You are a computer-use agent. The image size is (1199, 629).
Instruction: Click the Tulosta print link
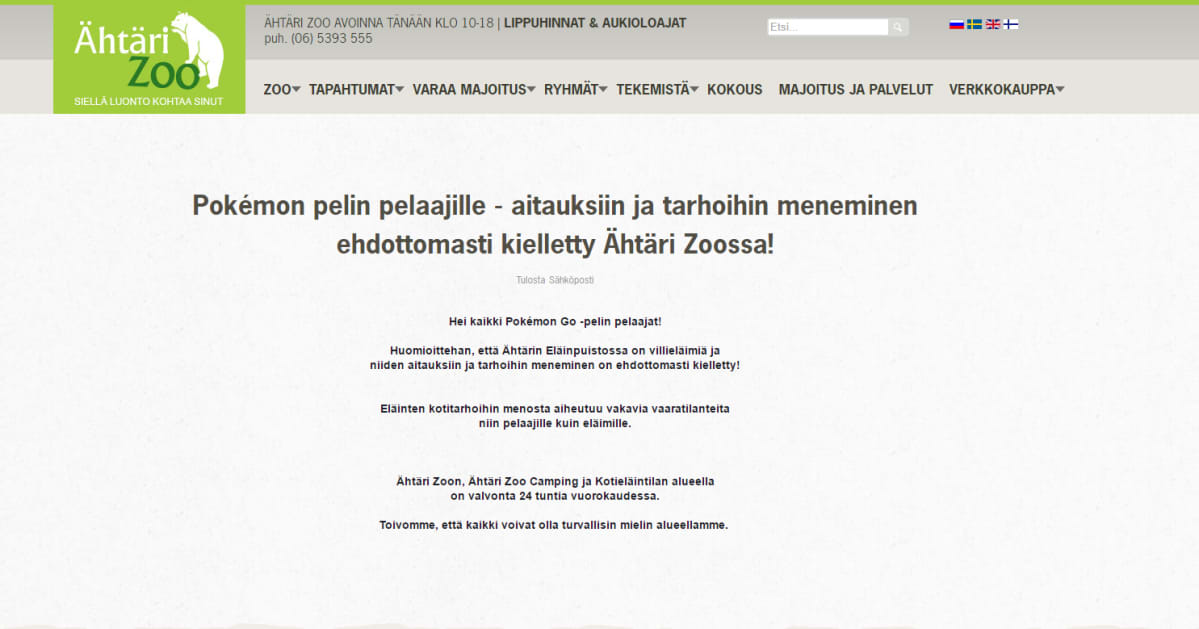pyautogui.click(x=530, y=280)
